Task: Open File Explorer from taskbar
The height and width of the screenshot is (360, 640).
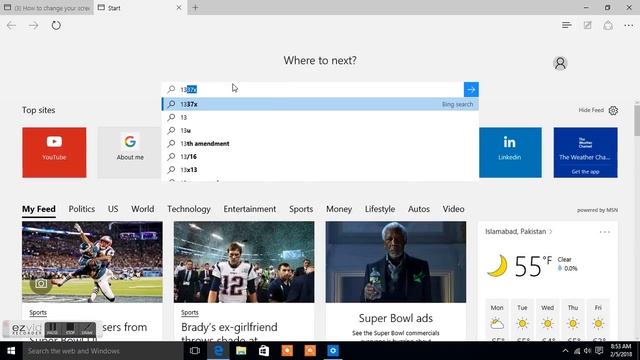Action: [241, 351]
